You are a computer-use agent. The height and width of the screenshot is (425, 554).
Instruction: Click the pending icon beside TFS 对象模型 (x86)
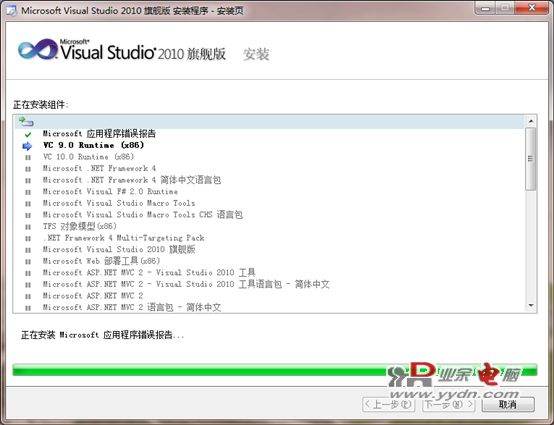[28, 227]
